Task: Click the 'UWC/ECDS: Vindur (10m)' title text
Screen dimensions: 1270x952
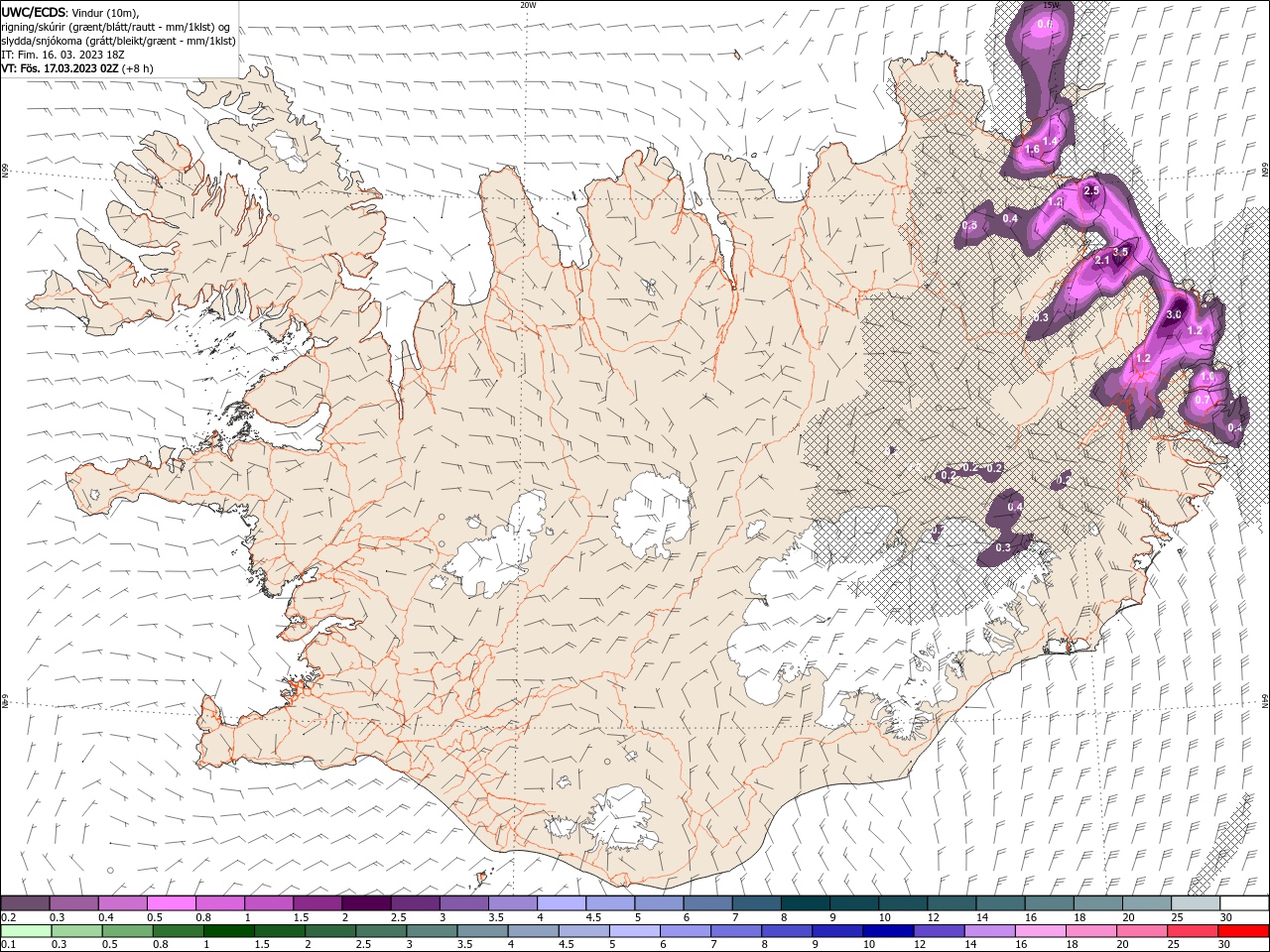Action: [71, 12]
